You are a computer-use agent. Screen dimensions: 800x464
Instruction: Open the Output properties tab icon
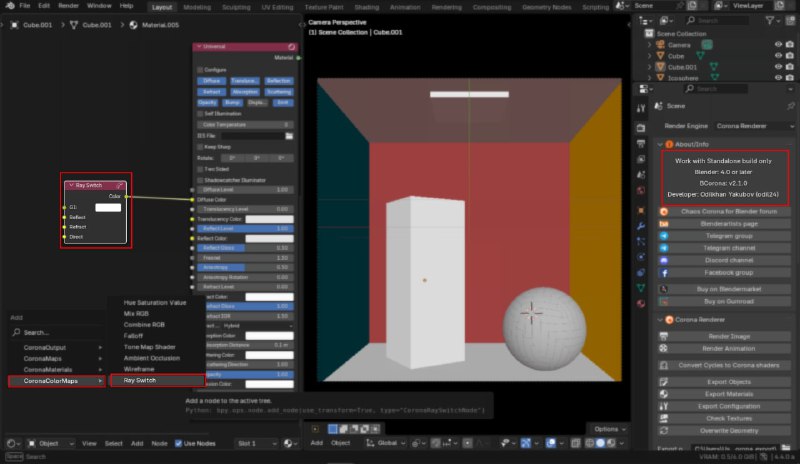[x=641, y=144]
